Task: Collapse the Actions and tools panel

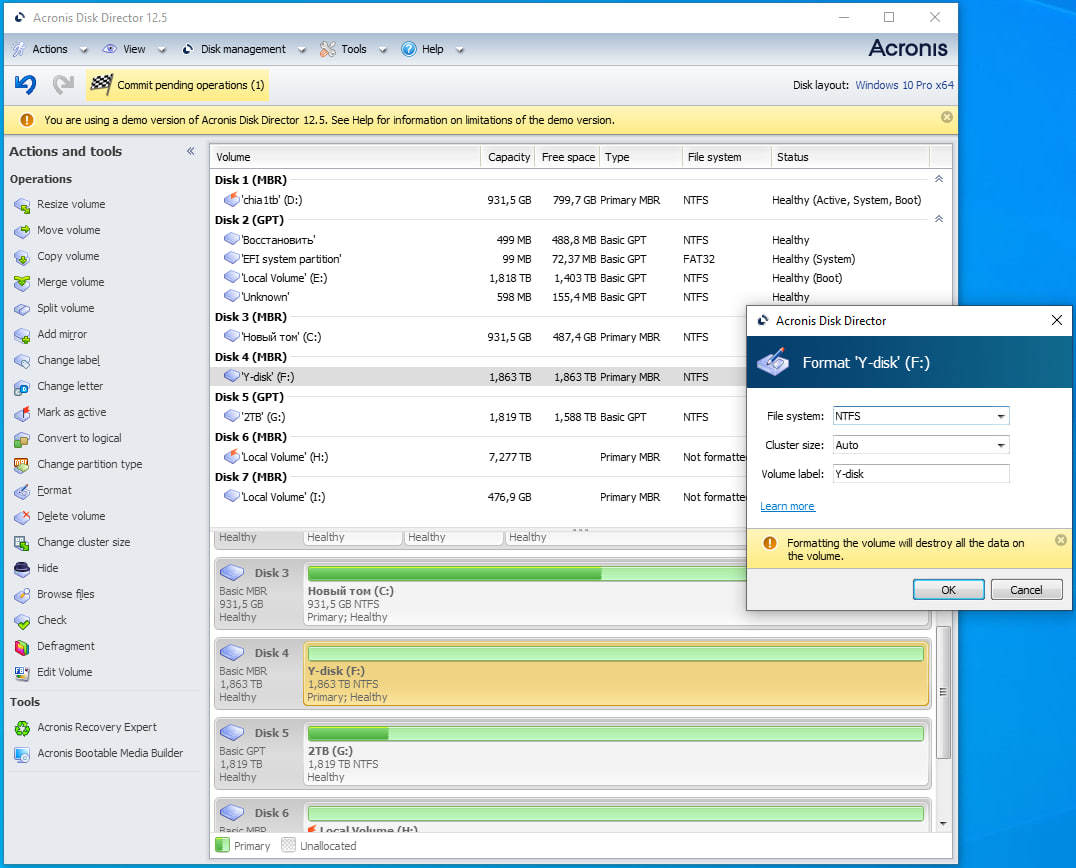Action: [x=191, y=151]
